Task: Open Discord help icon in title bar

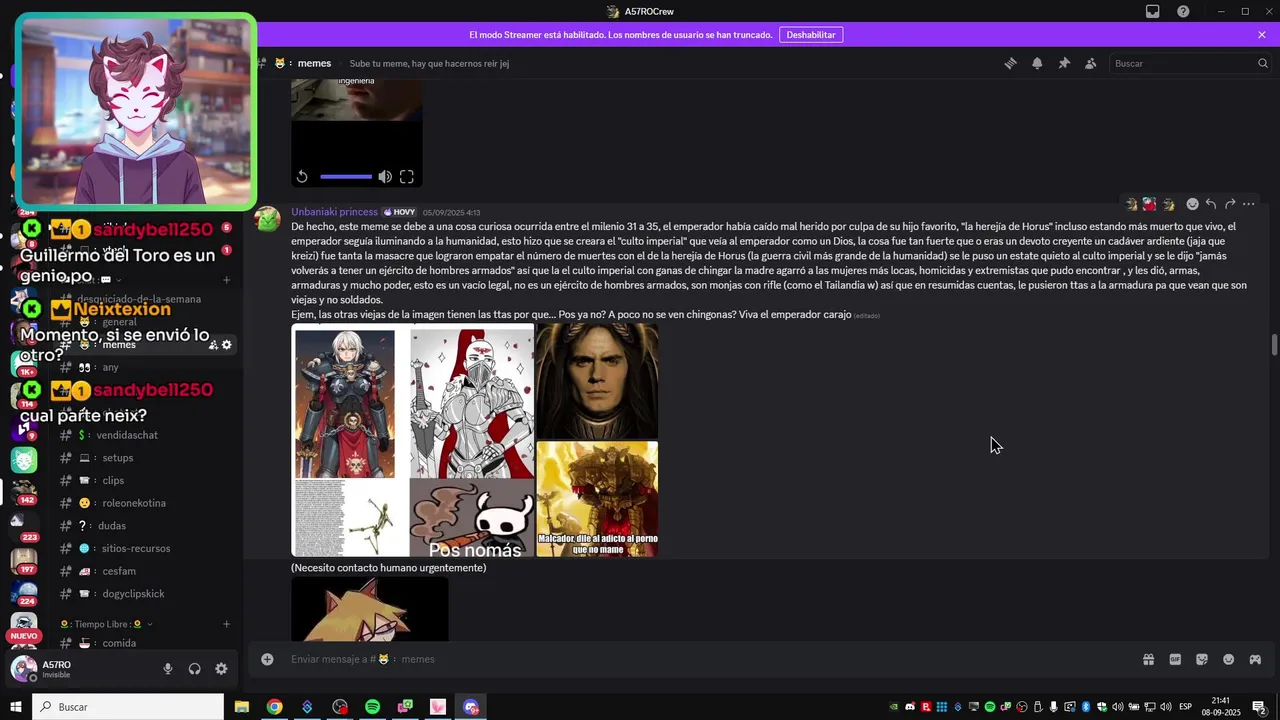Action: click(1183, 11)
